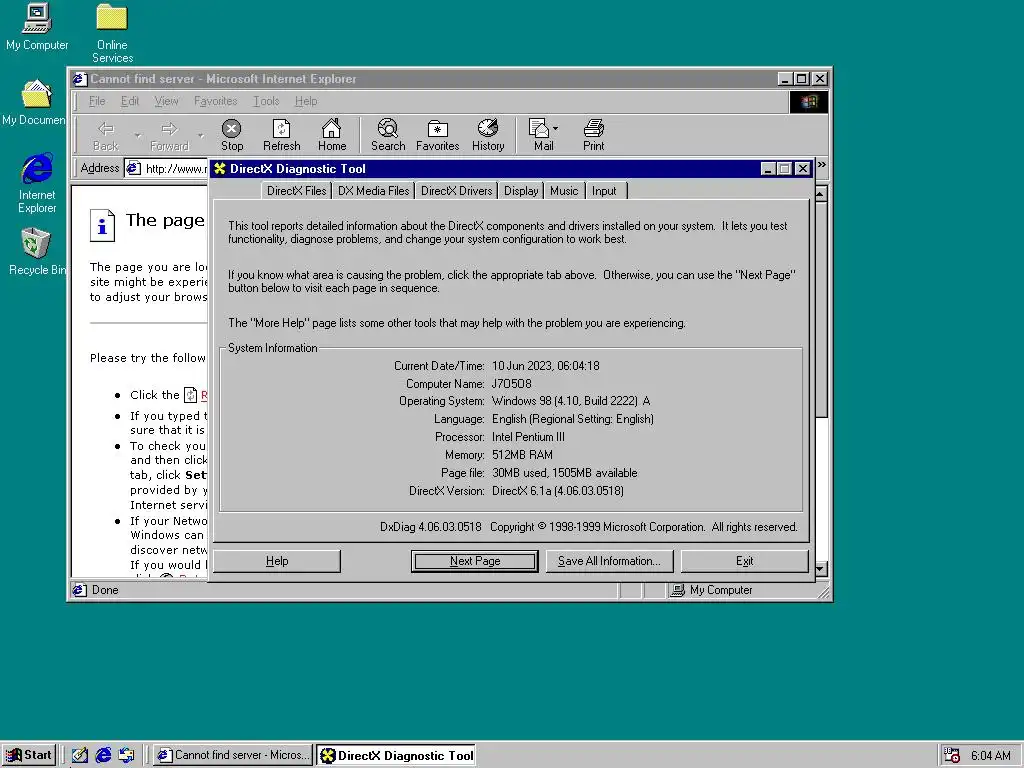Open the Tools menu in Internet Explorer
The image size is (1024, 768).
click(x=266, y=101)
